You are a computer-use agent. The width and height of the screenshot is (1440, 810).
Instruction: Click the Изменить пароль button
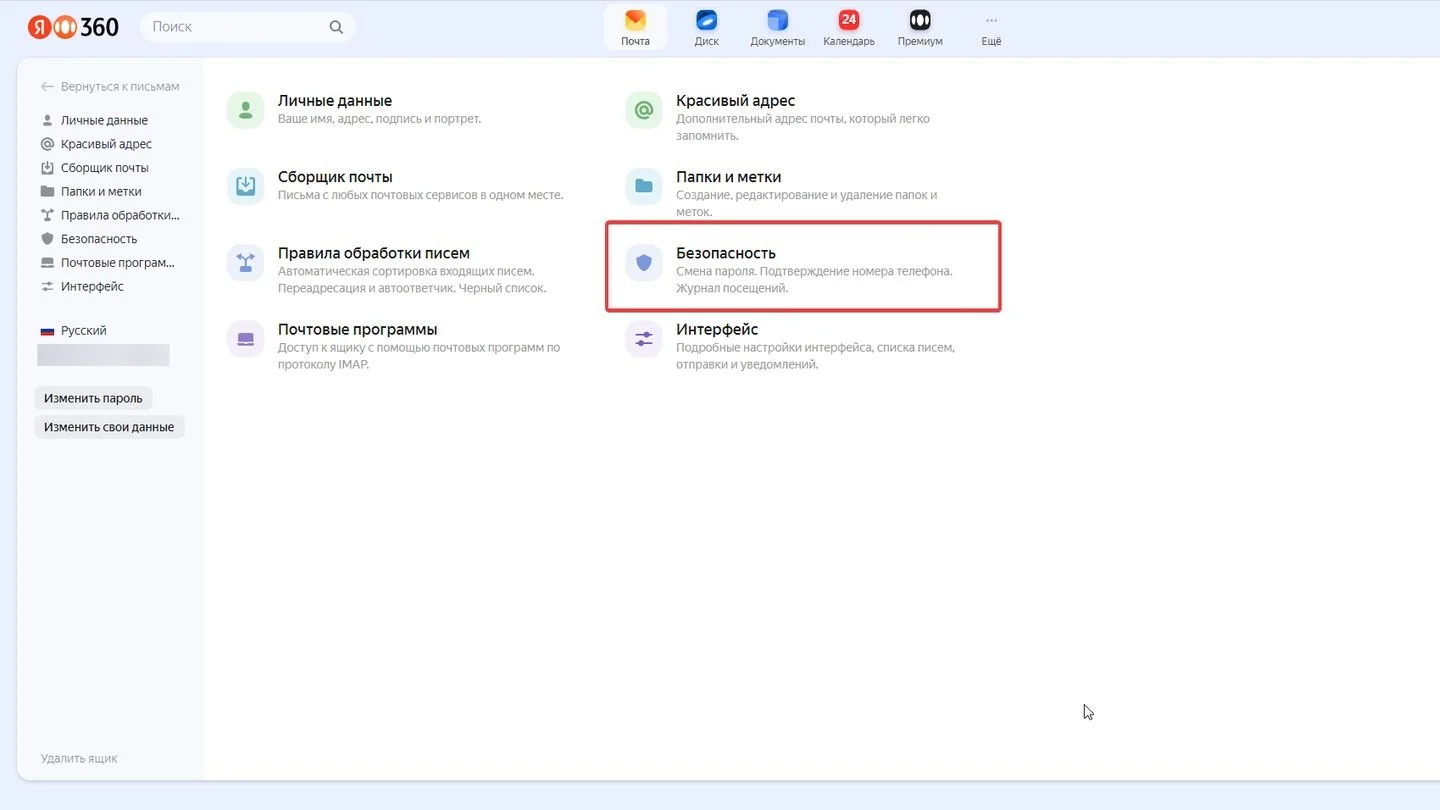point(93,398)
